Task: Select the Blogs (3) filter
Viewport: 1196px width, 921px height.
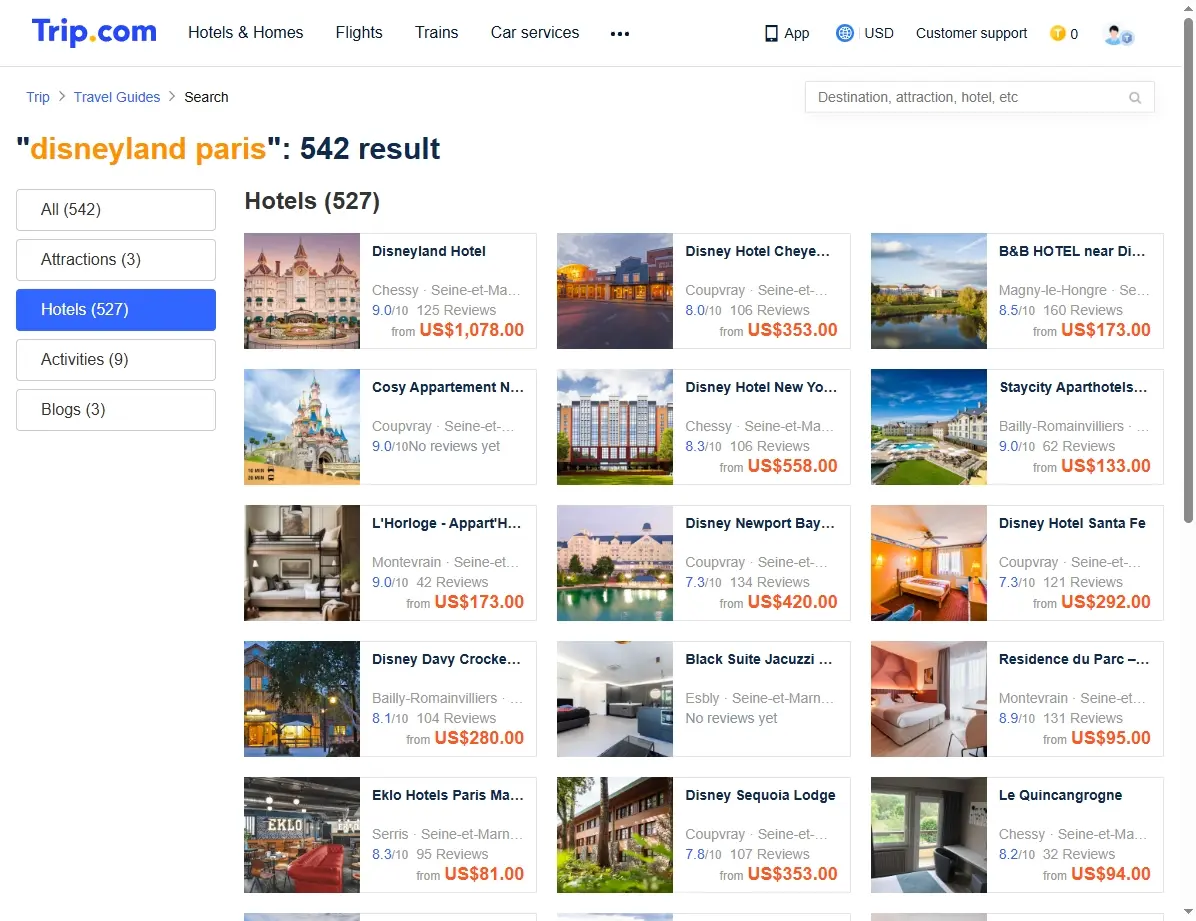Action: point(116,410)
